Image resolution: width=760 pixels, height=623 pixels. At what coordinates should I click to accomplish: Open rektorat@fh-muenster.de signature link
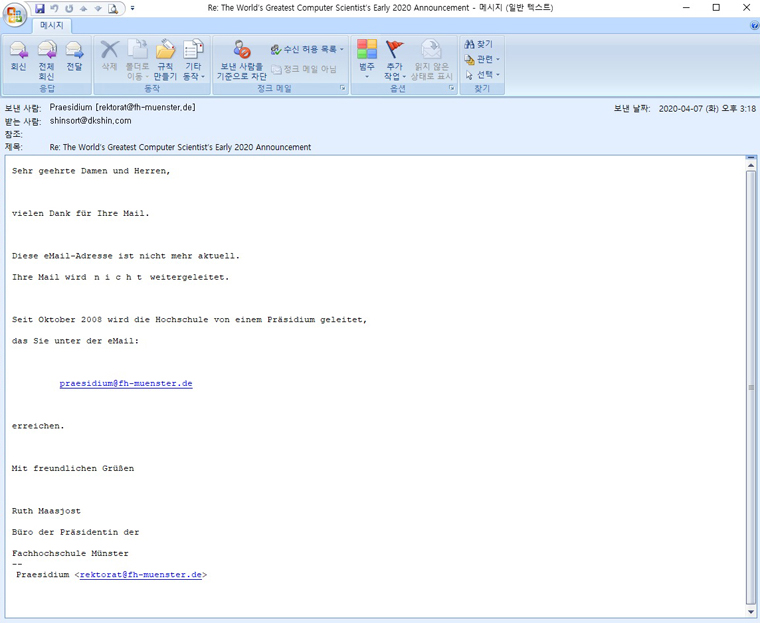141,575
